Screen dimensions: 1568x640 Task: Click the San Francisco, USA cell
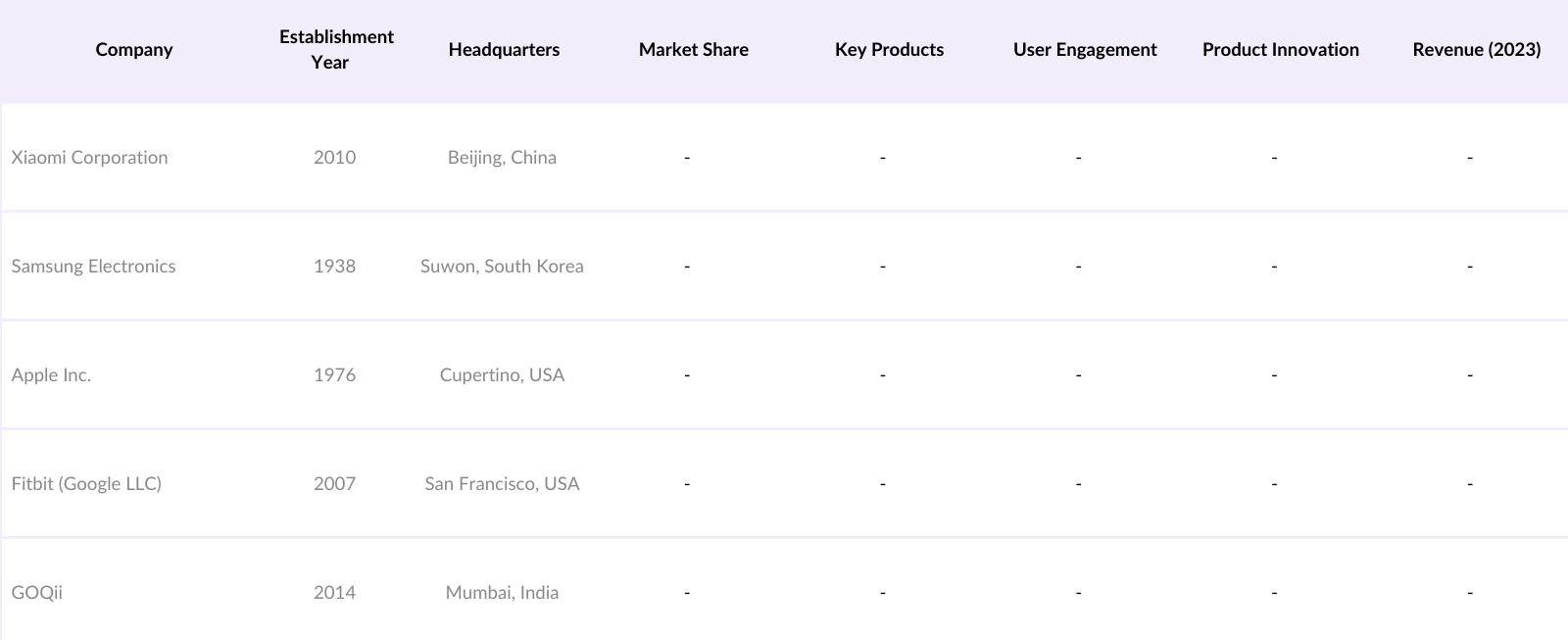coord(502,484)
